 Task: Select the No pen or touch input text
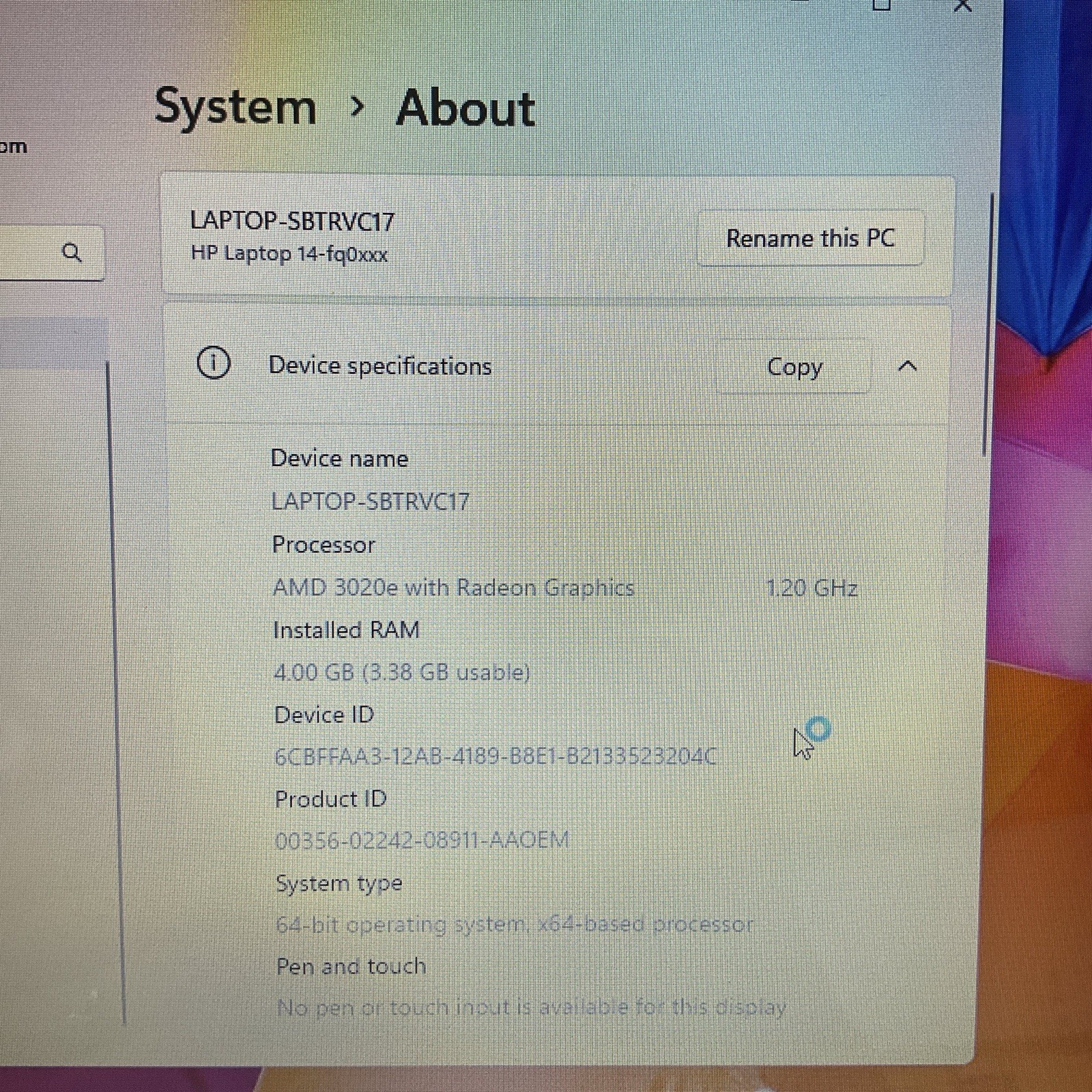click(532, 1007)
